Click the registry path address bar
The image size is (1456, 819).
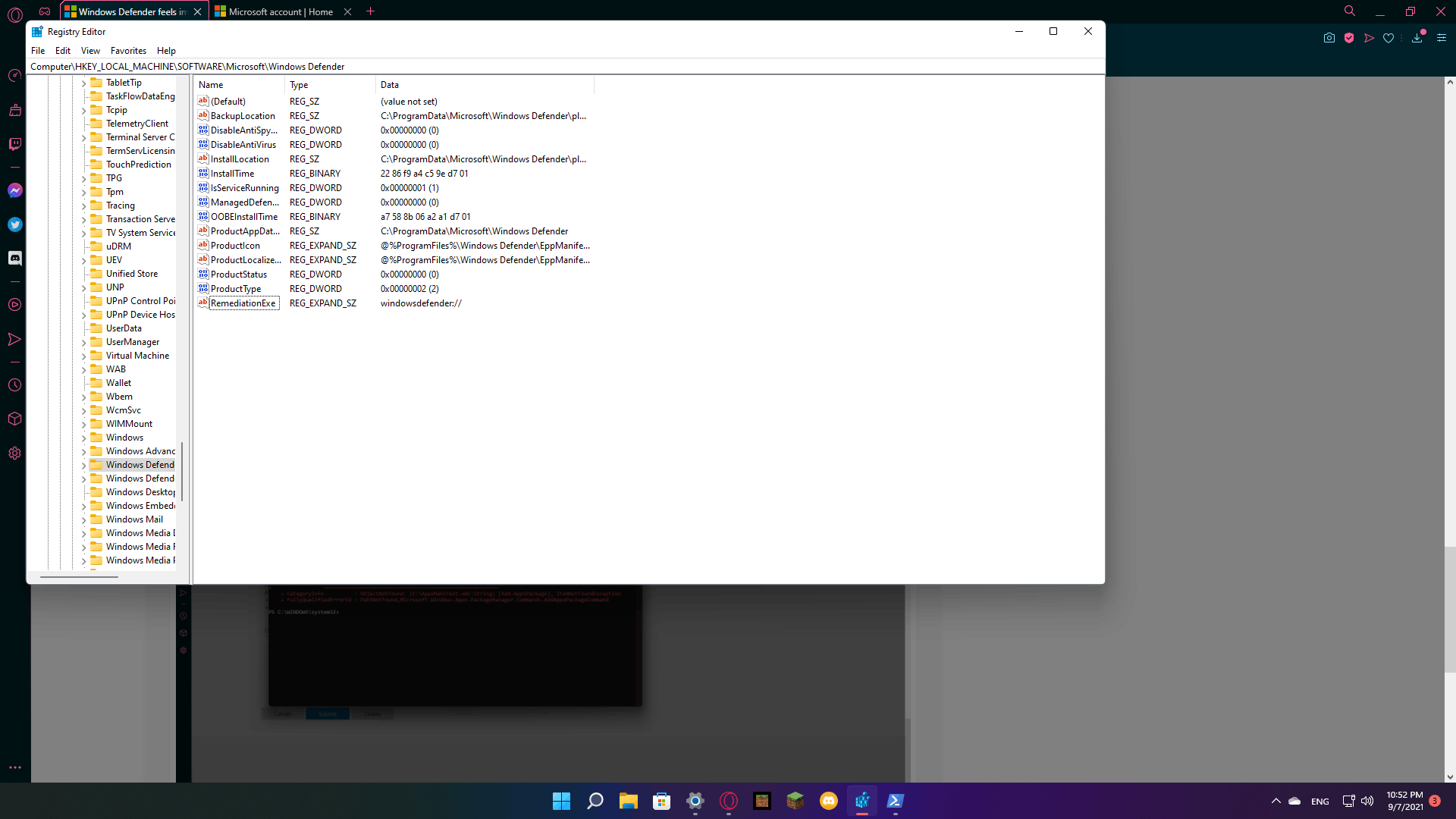coord(566,67)
